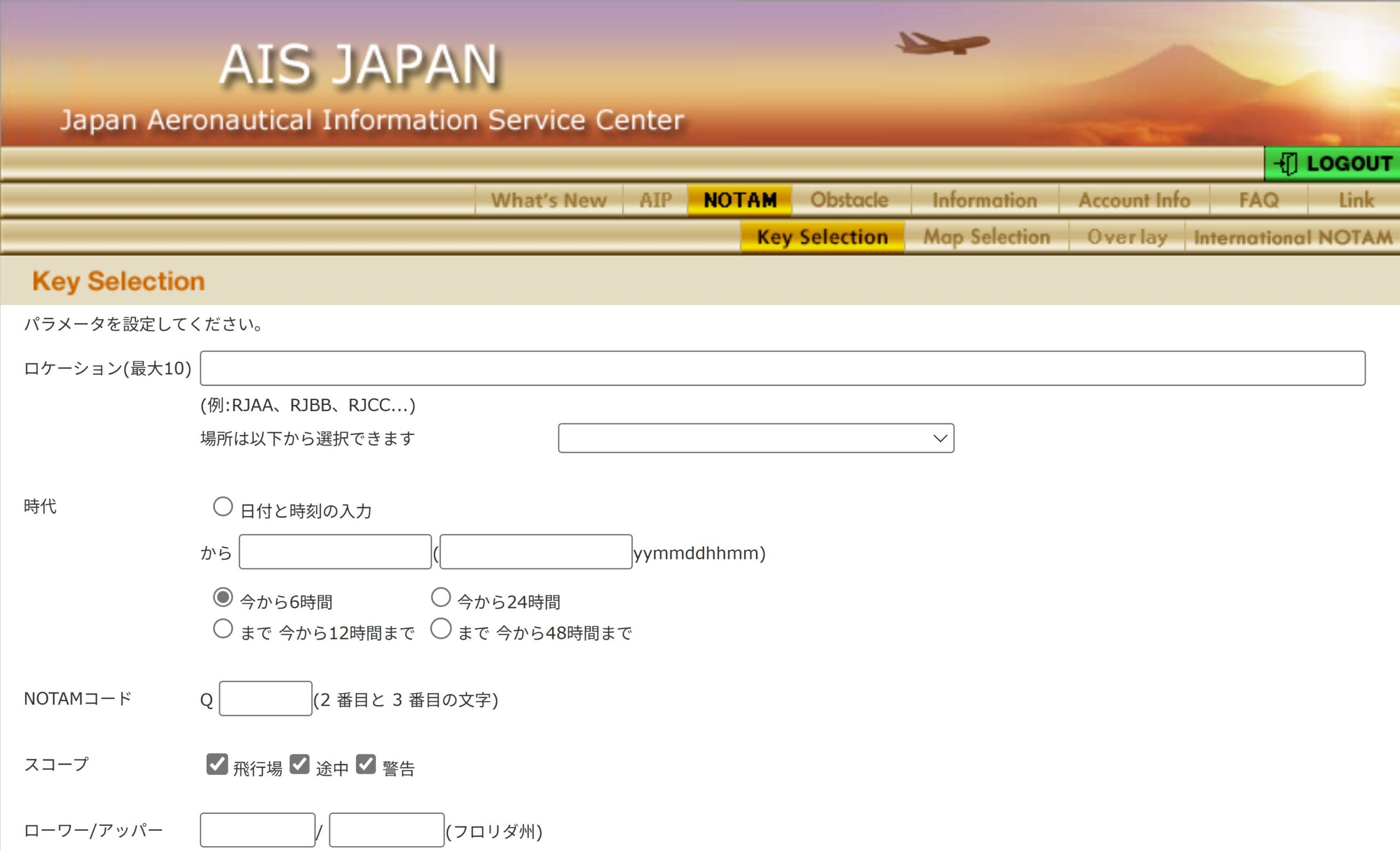1400x851 pixels.
Task: Open the Link tab
Action: click(x=1356, y=200)
